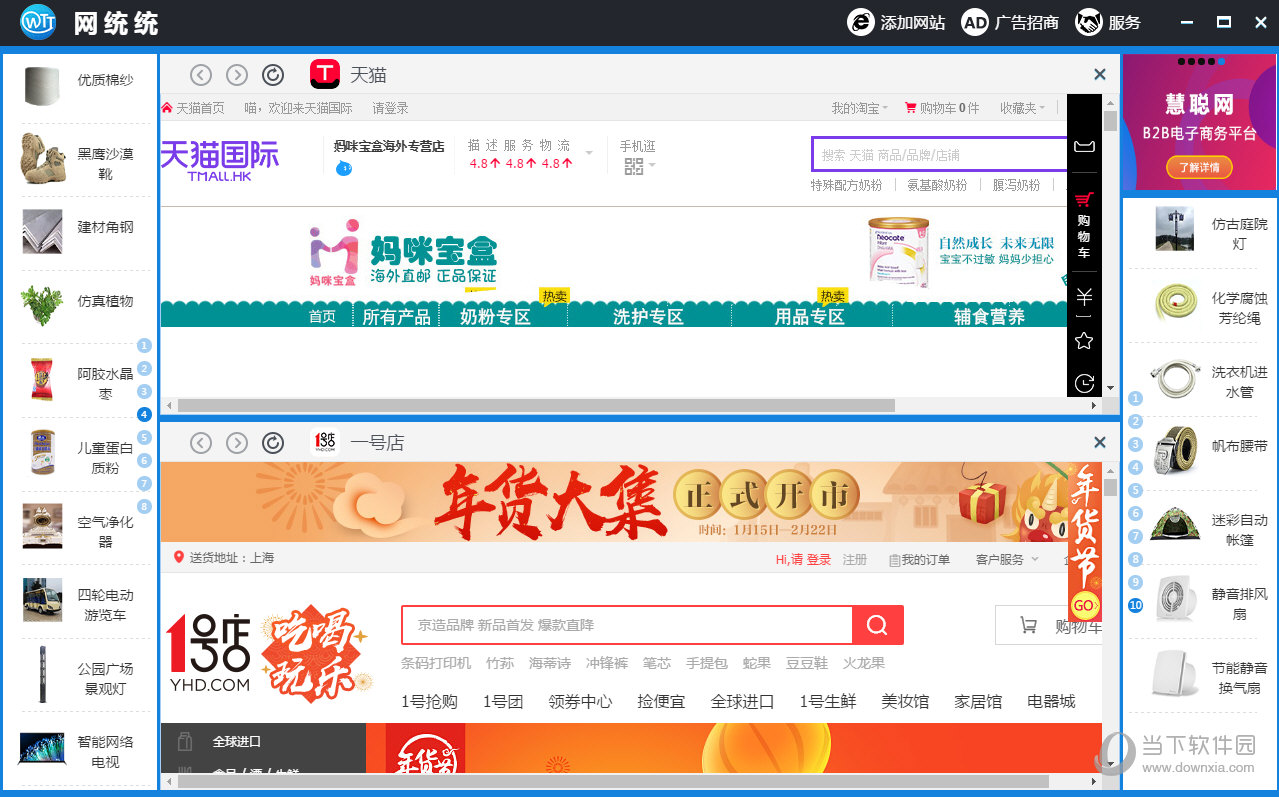Viewport: 1279px width, 797px height.
Task: Refresh the 天猫 panel
Action: (273, 75)
